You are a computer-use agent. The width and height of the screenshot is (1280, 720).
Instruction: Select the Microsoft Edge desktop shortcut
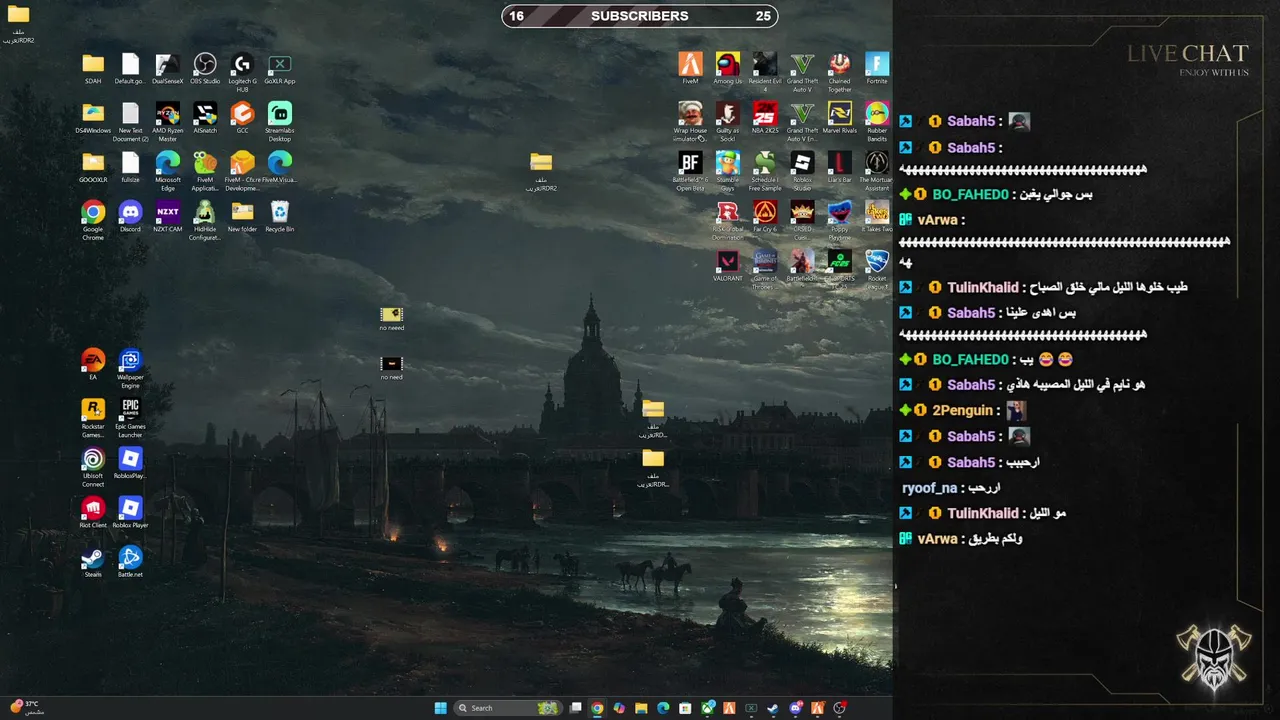coord(168,171)
